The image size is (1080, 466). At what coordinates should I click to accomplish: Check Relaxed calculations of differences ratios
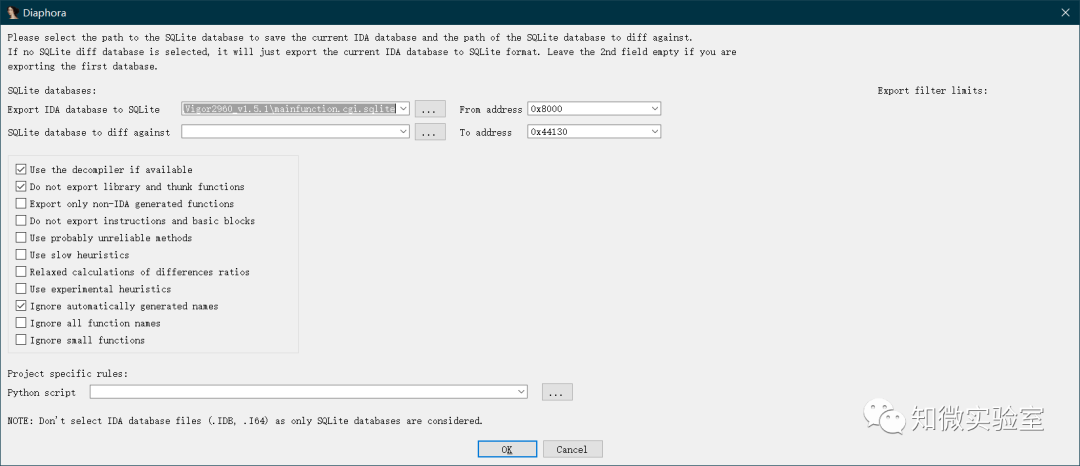[x=21, y=272]
